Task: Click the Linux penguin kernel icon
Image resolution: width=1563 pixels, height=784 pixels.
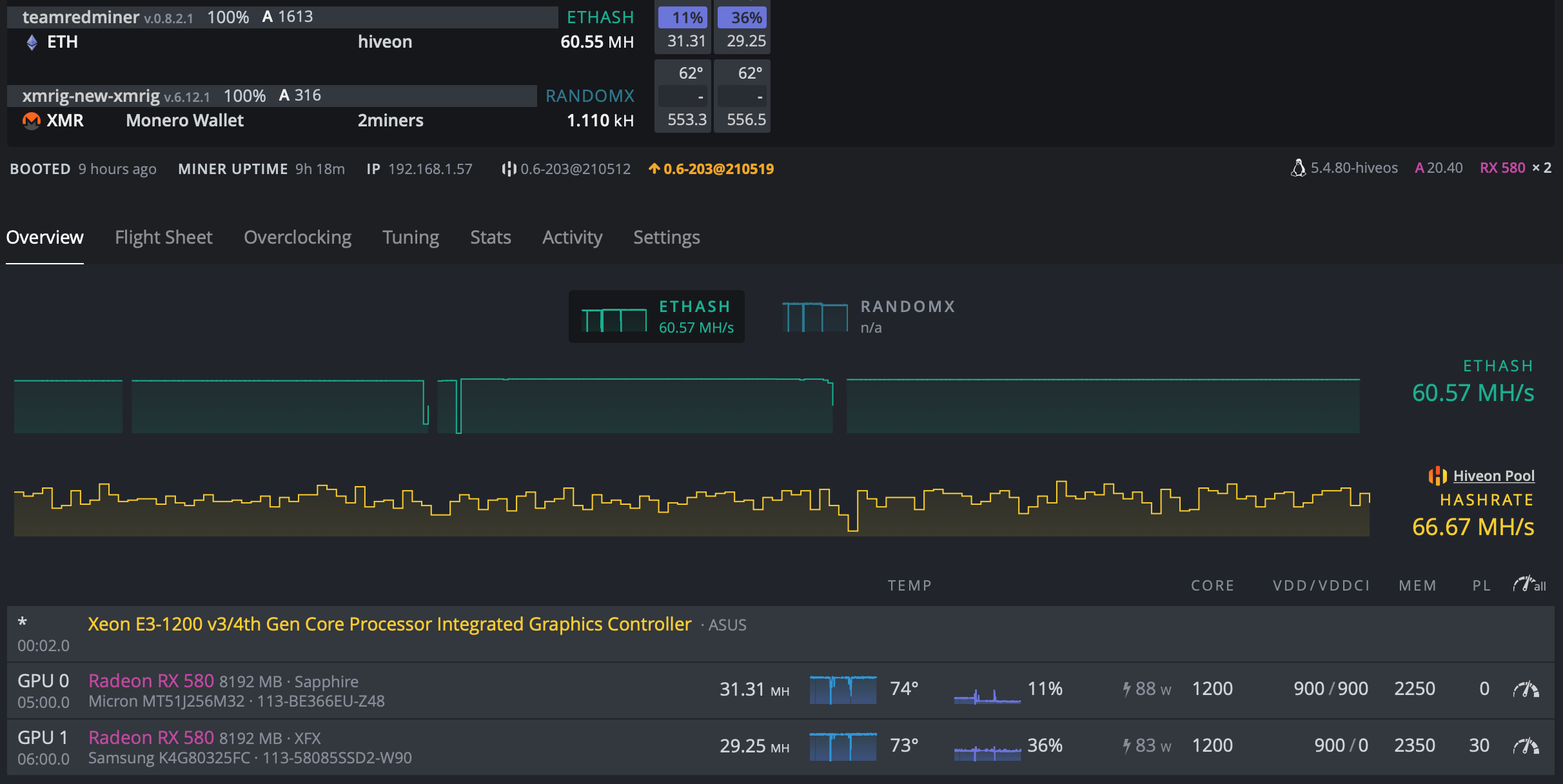Action: [x=1298, y=168]
